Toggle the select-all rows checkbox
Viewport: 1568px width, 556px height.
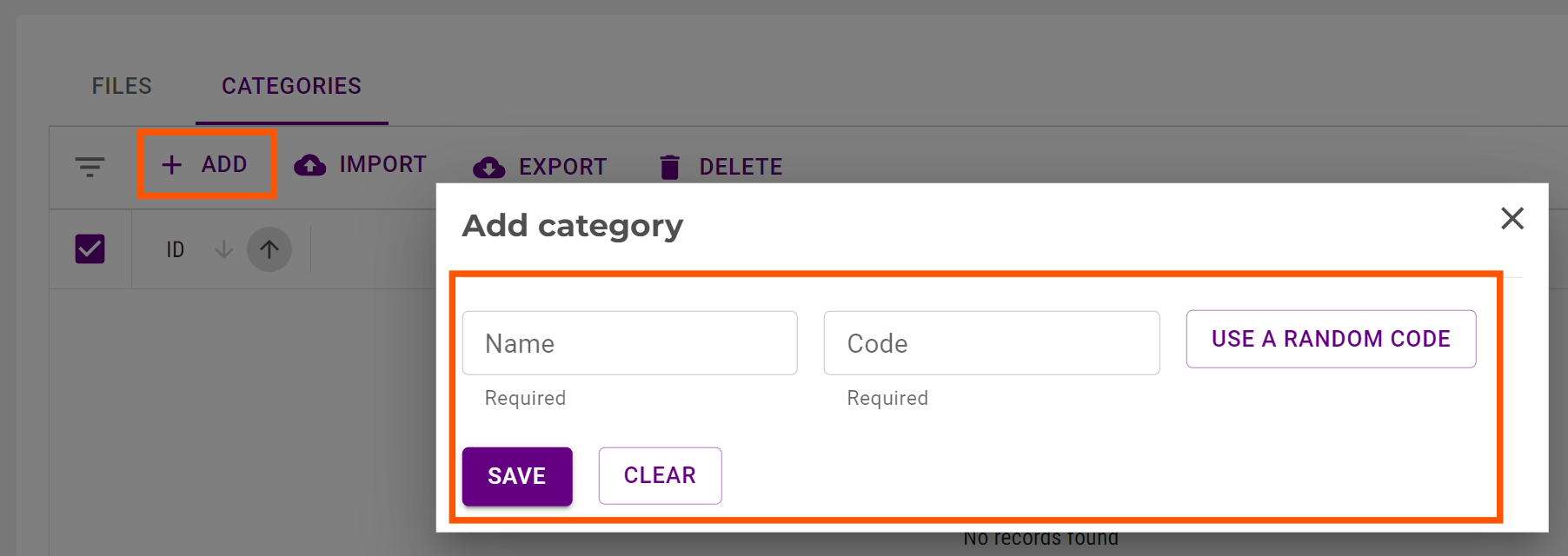click(90, 249)
